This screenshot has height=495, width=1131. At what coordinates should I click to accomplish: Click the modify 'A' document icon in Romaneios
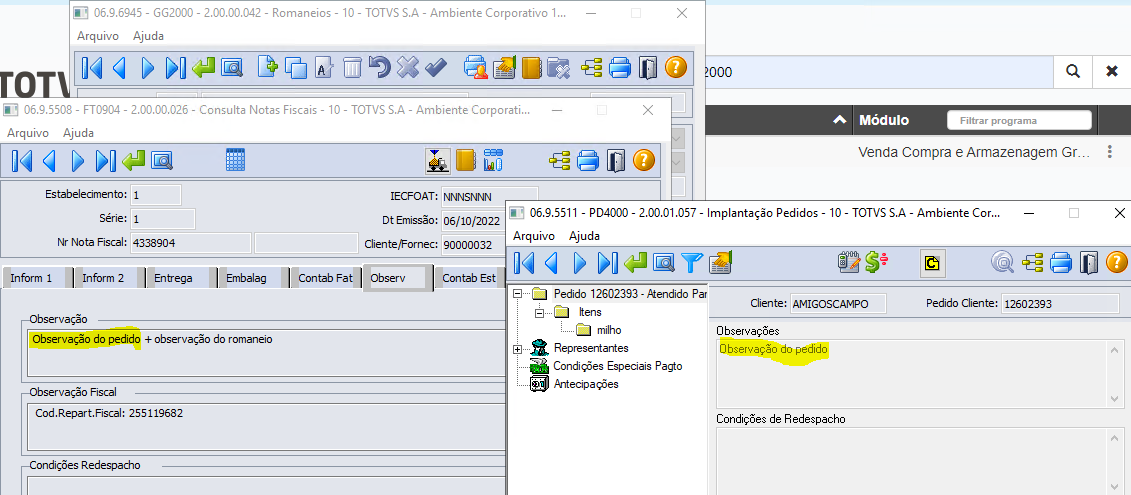[324, 68]
